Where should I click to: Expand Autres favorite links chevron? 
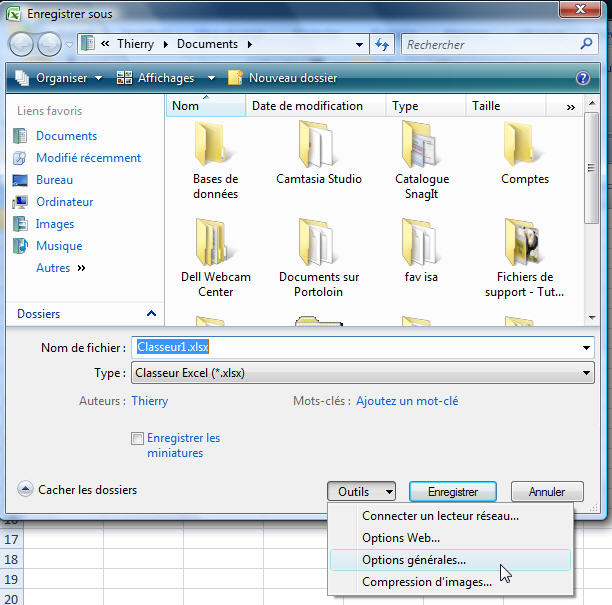coord(81,268)
